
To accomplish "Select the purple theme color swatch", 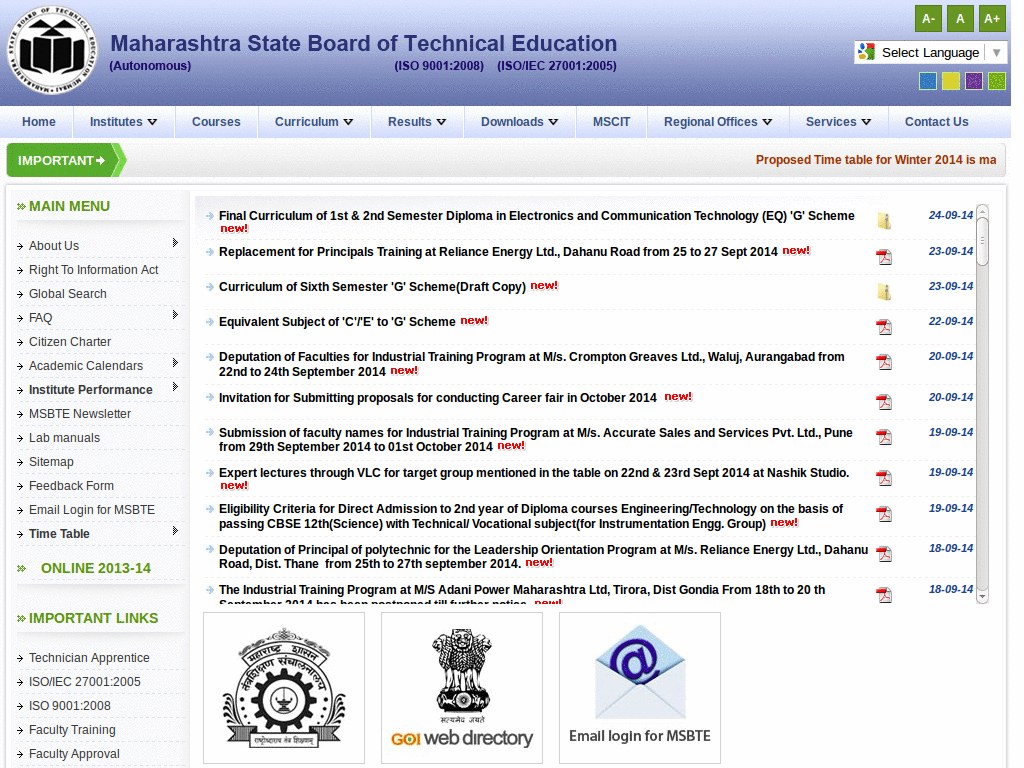I will pos(974,81).
